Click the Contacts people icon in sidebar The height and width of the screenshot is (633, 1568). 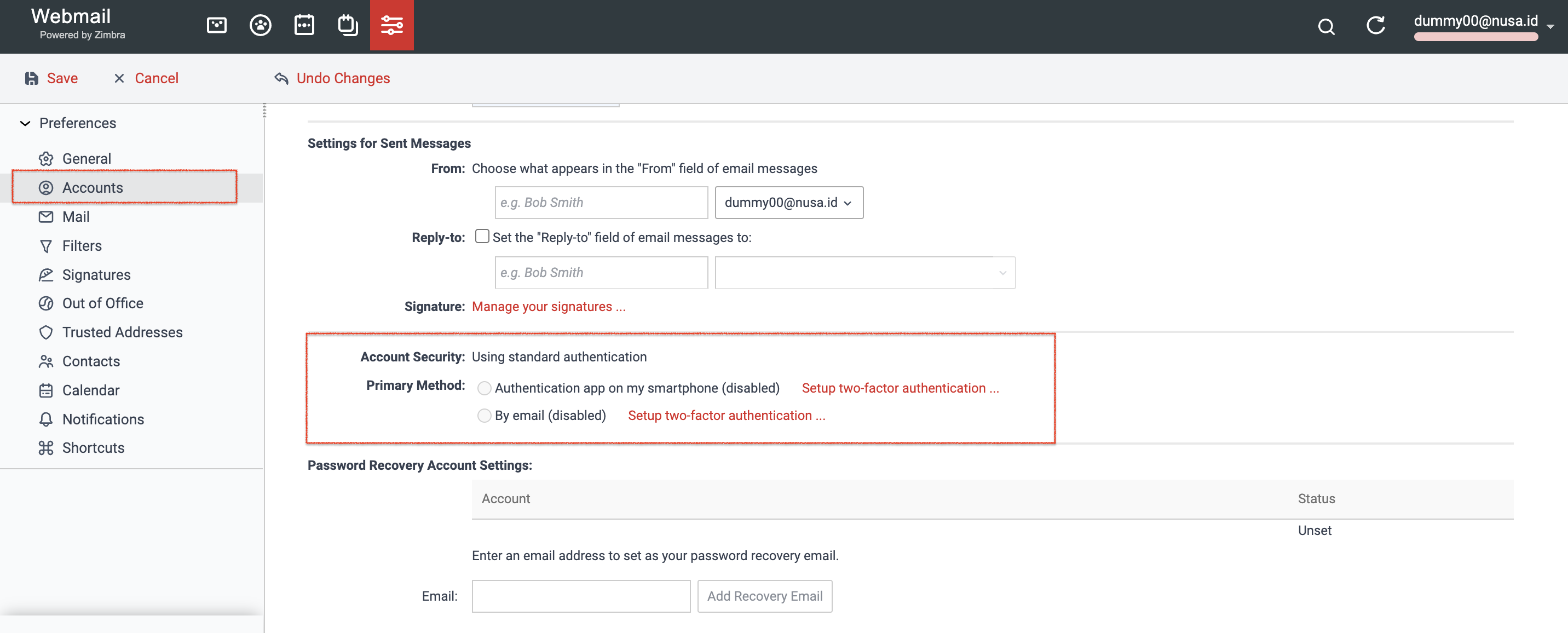(45, 361)
